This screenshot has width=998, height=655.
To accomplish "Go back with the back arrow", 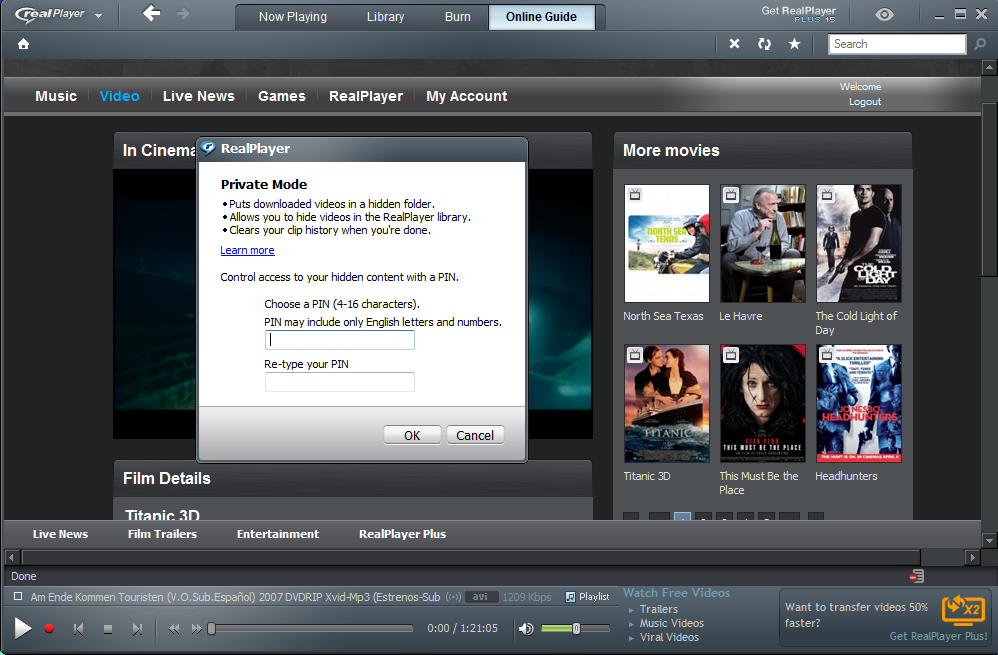I will 151,13.
